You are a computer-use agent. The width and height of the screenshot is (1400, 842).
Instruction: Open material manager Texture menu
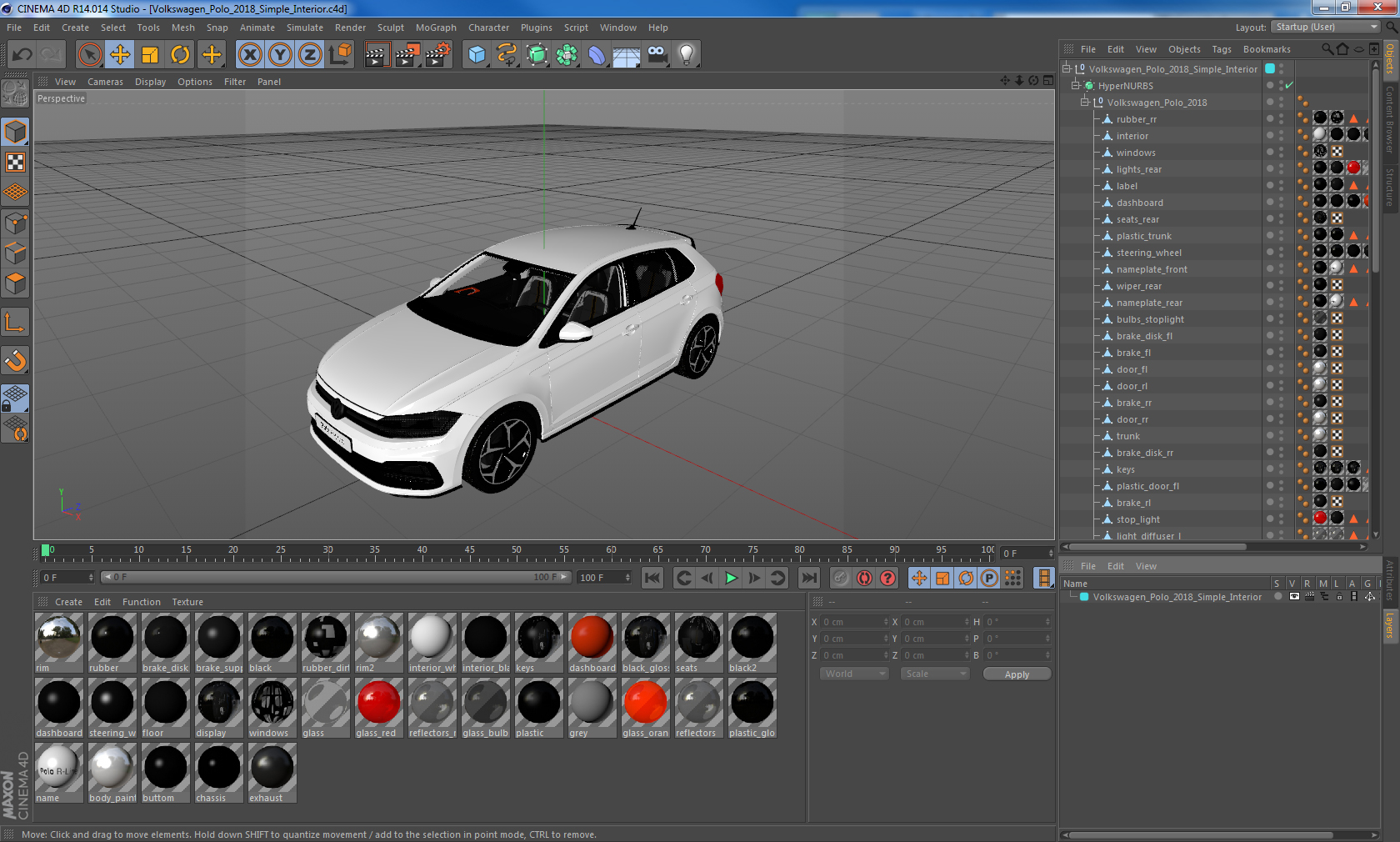point(187,602)
